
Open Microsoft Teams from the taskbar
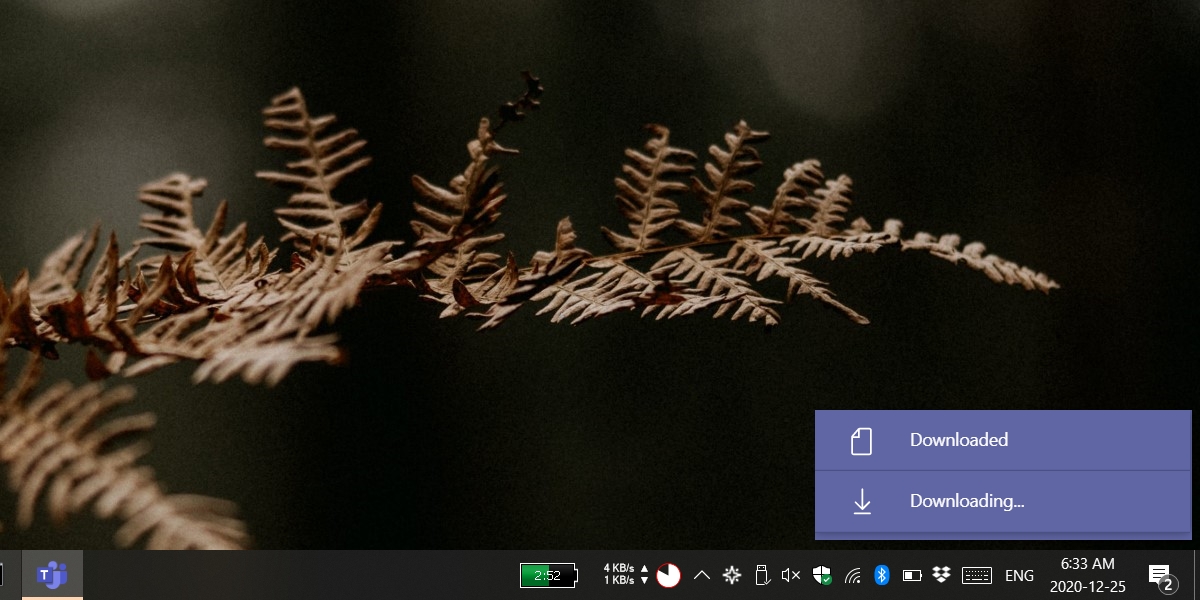pyautogui.click(x=52, y=575)
